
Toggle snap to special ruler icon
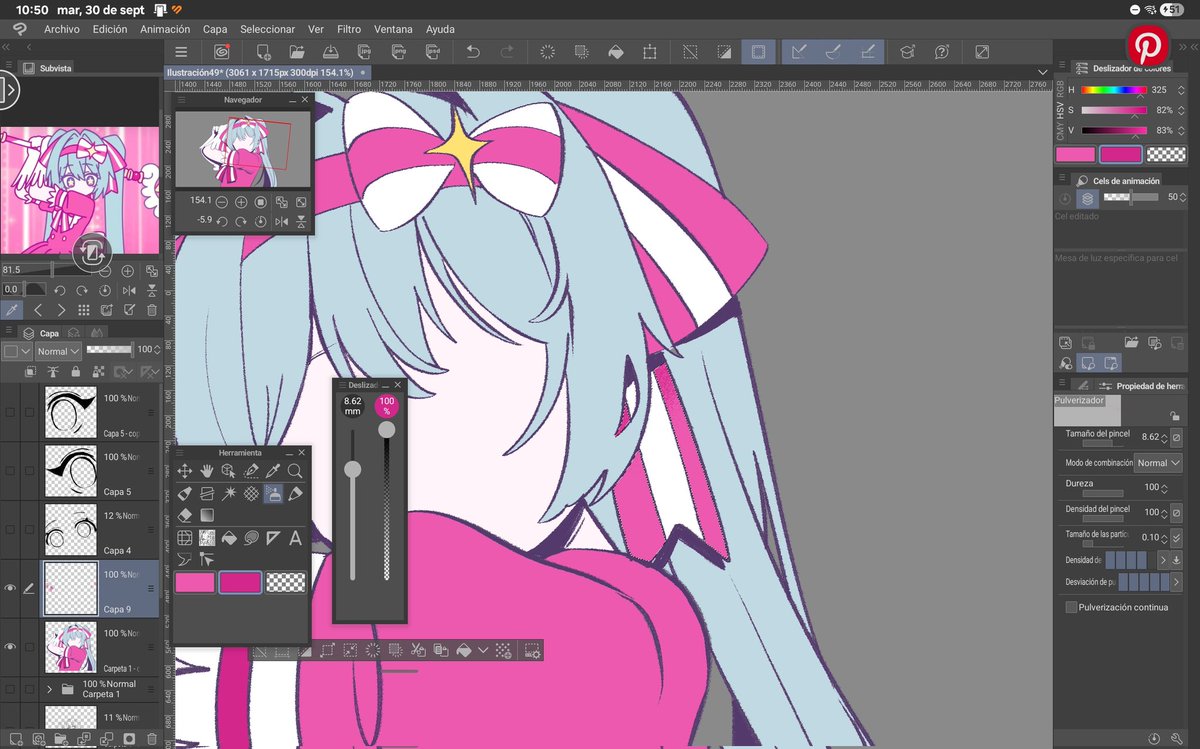[x=832, y=52]
